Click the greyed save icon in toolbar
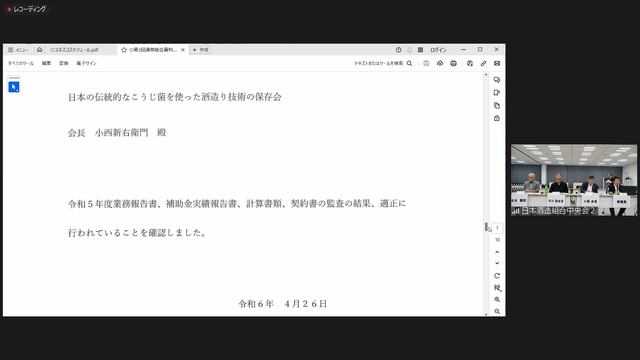640x360 pixels. pyautogui.click(x=426, y=63)
